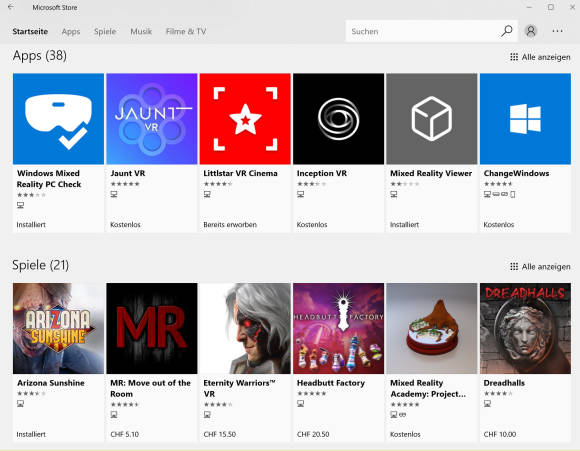
Task: Click Installiert under Arizona Sunshine
Action: click(31, 434)
